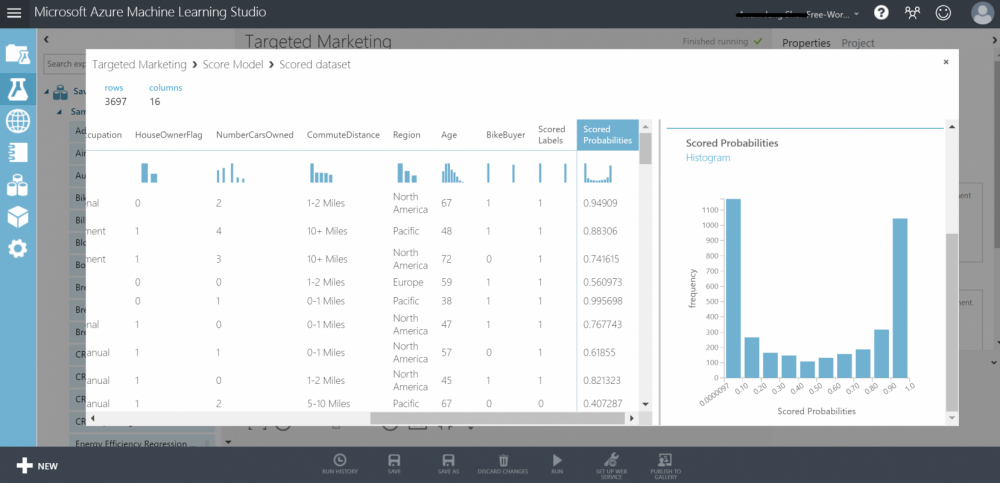This screenshot has width=1000, height=483.
Task: Click NumberCarsOwned mini histogram thumbnail
Action: [231, 173]
